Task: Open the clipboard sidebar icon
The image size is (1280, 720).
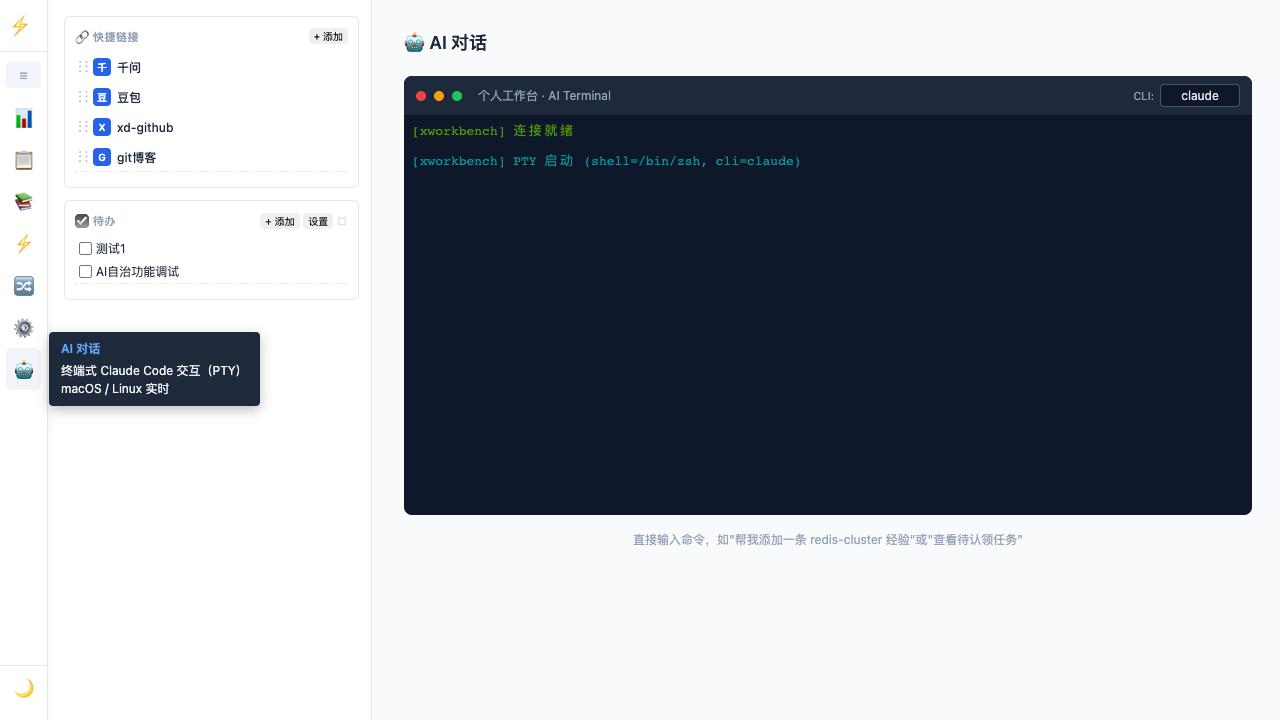Action: pos(24,160)
